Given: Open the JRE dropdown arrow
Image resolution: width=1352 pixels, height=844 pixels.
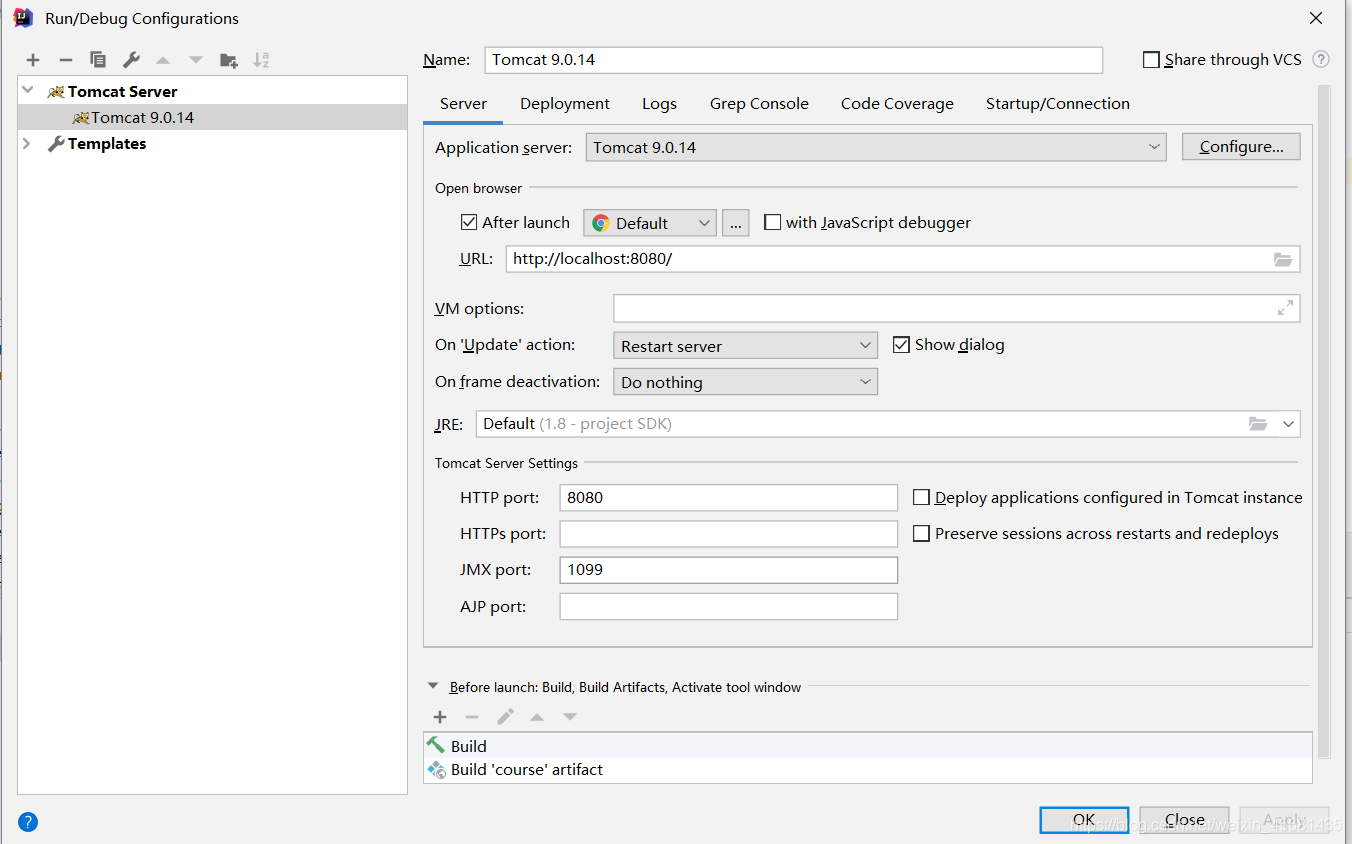Looking at the screenshot, I should point(1288,424).
